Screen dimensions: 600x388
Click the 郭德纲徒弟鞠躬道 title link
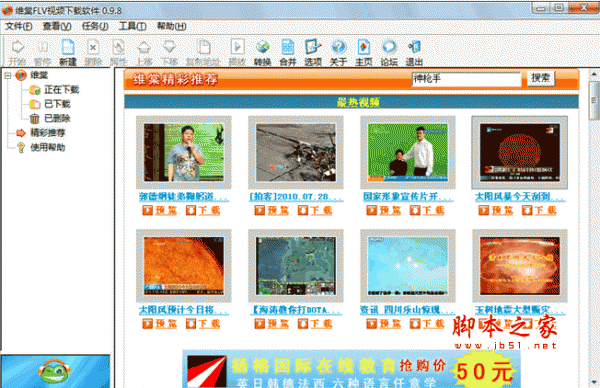pos(184,197)
